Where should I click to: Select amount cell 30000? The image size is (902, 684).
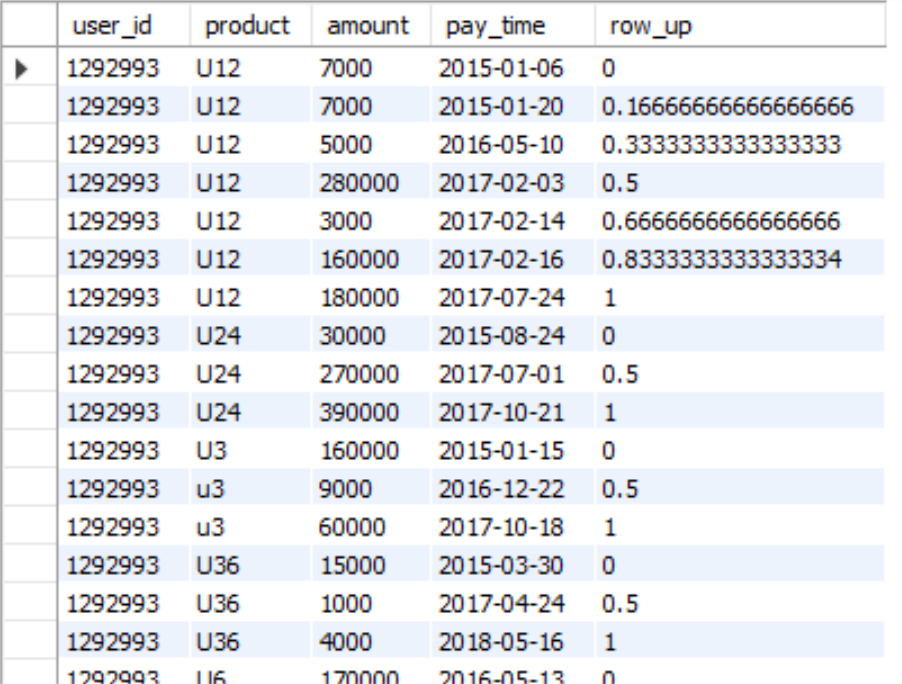pos(370,336)
